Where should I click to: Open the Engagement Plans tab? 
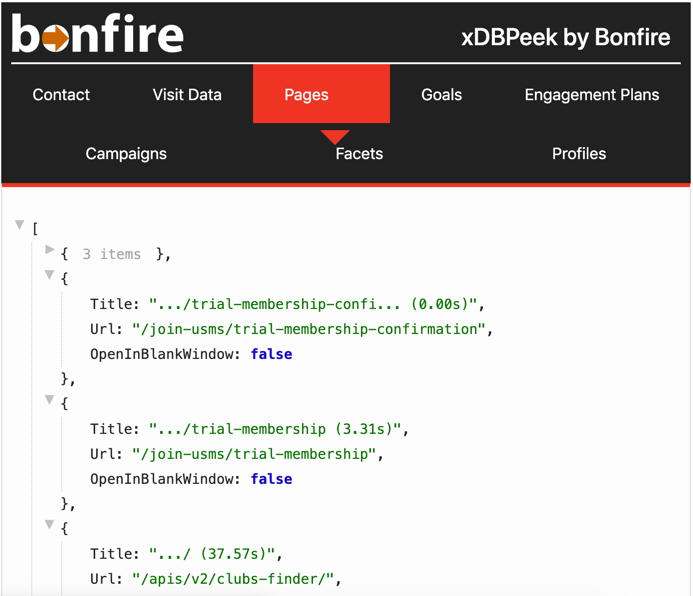click(x=592, y=95)
